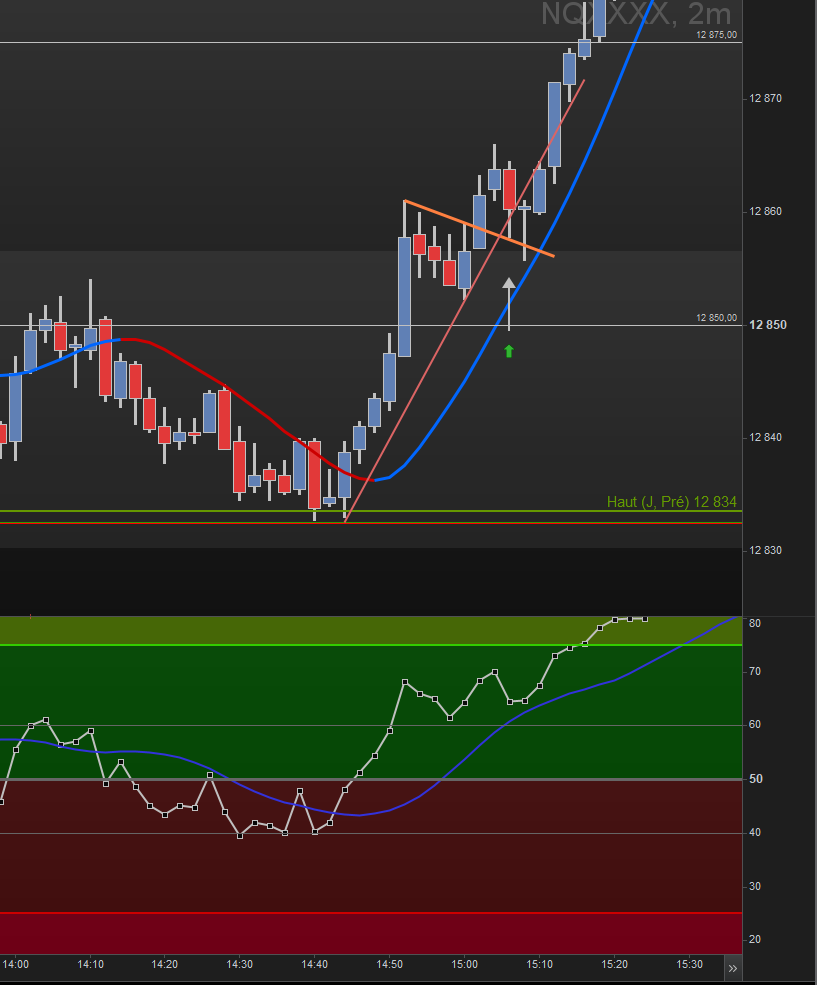
Task: Click the NQ 2m chart title
Action: 636,14
